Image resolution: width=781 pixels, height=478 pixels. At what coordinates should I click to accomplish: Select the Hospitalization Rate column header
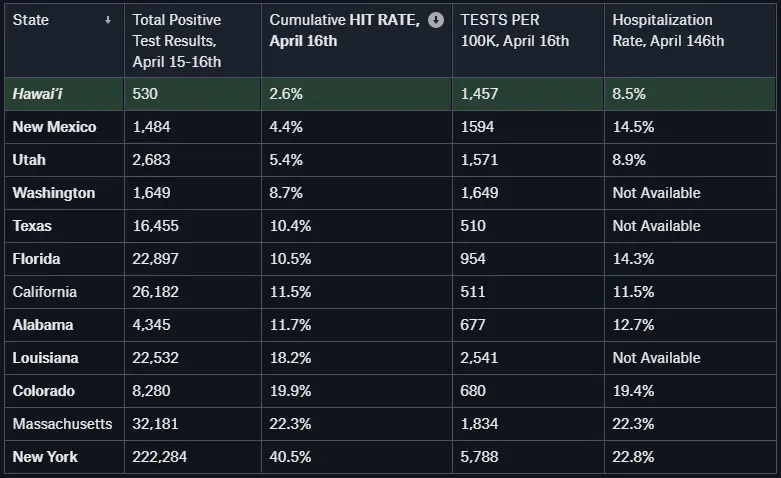click(668, 30)
